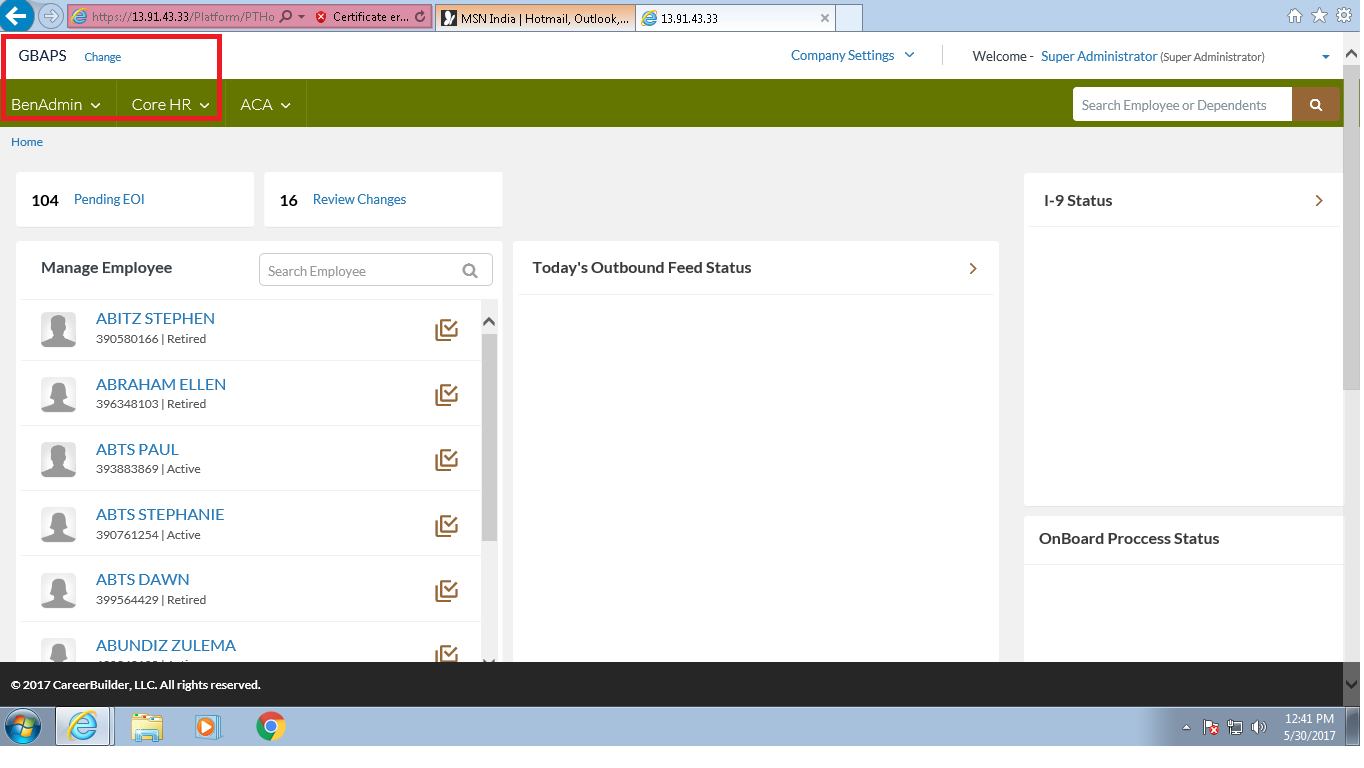Open the Company Settings dropdown

(x=852, y=56)
